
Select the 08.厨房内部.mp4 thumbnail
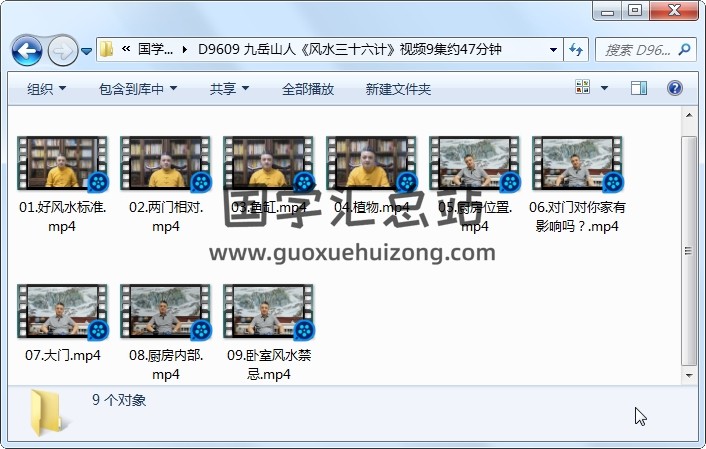[x=165, y=311]
